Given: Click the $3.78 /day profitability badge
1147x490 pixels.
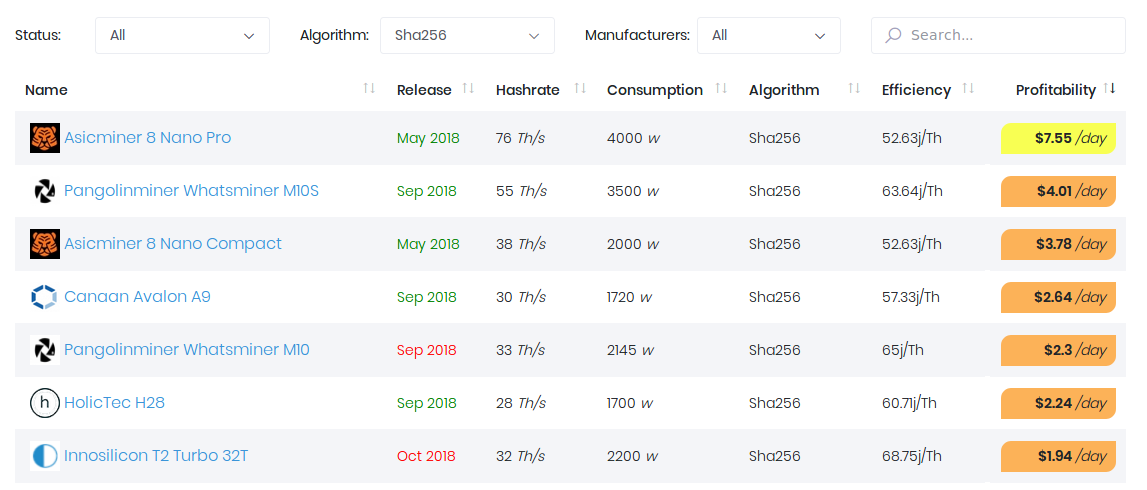Looking at the screenshot, I should [1058, 244].
